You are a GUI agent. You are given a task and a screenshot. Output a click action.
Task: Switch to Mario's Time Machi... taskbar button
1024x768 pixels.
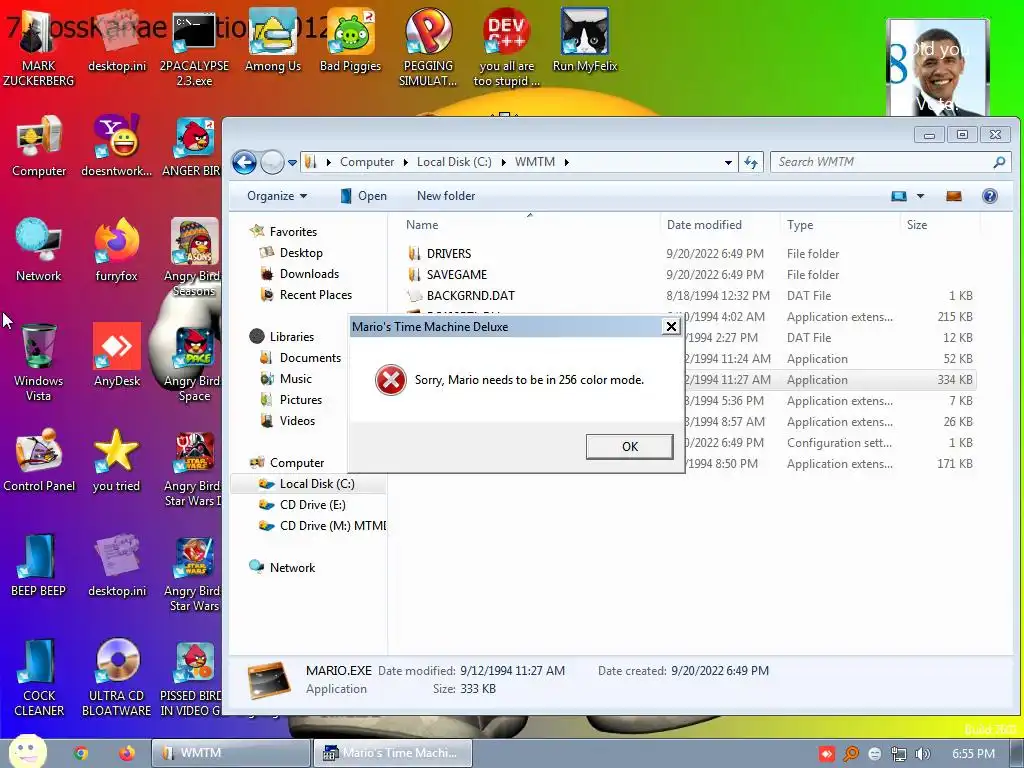(392, 753)
